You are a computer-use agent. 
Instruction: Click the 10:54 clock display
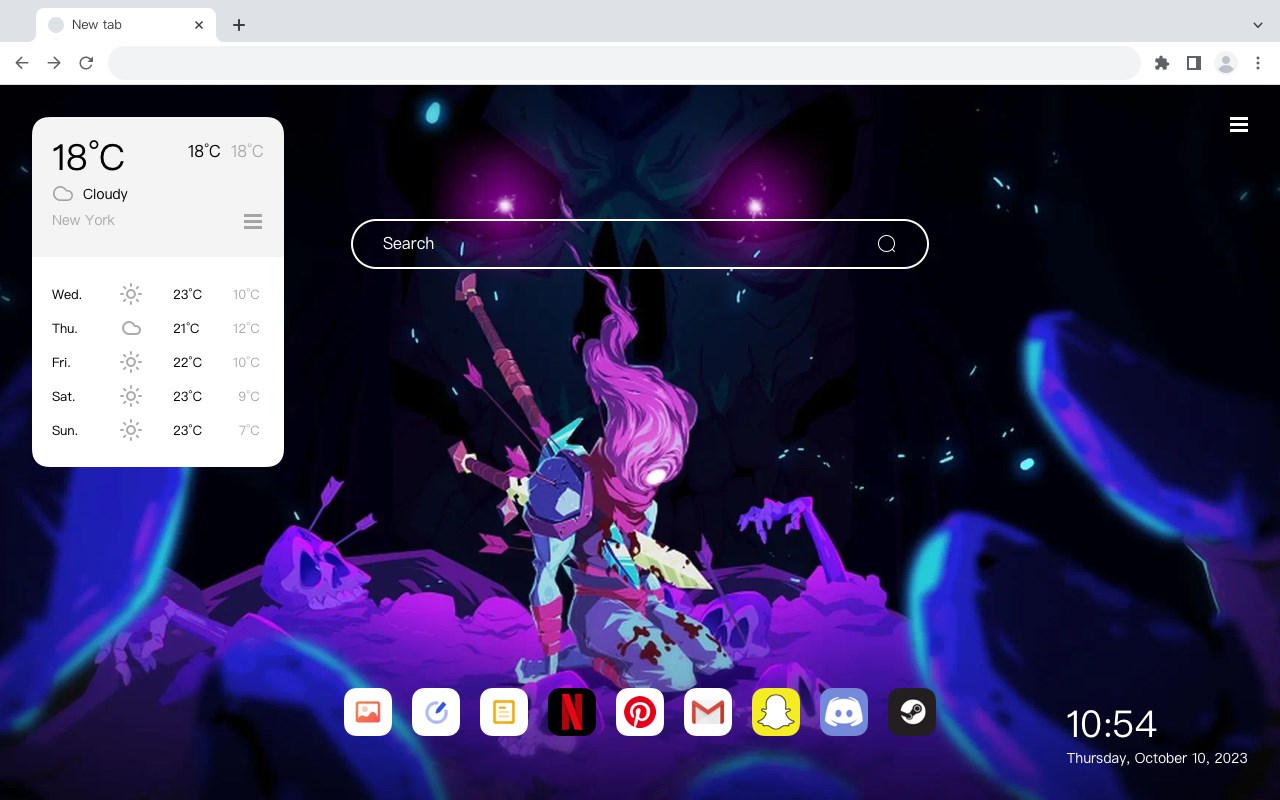[1111, 724]
